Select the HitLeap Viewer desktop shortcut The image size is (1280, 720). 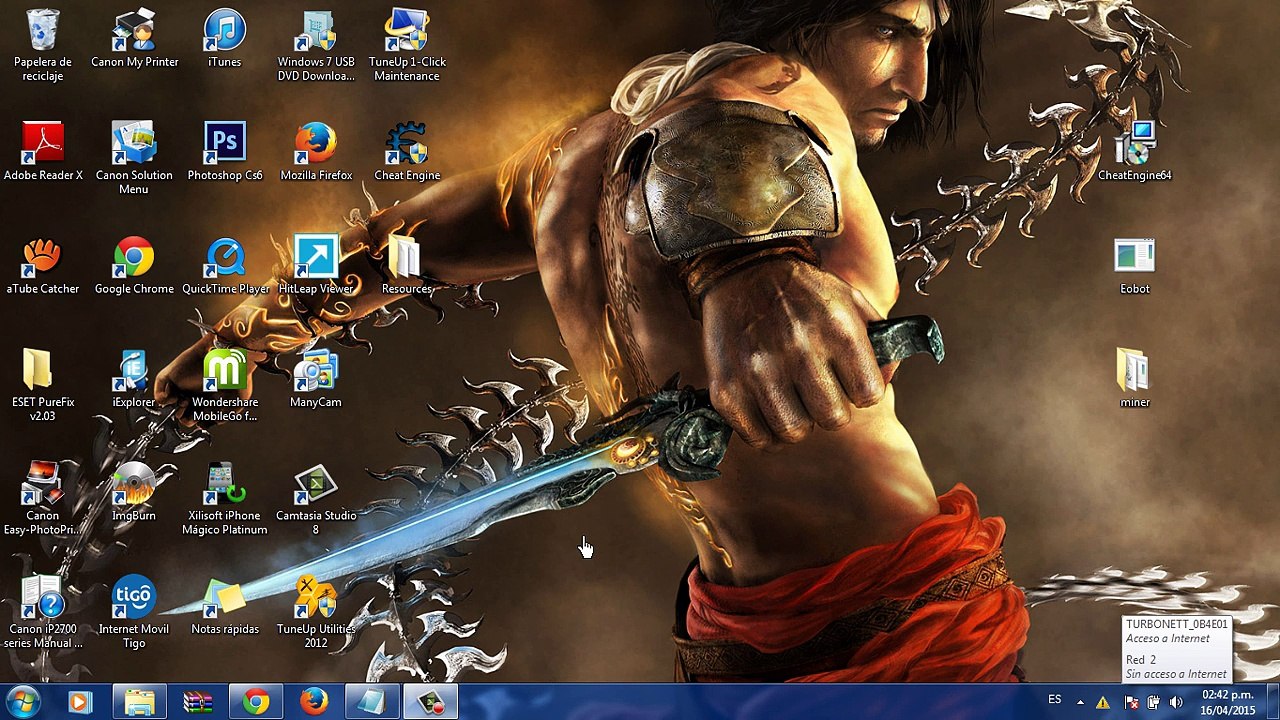point(316,266)
